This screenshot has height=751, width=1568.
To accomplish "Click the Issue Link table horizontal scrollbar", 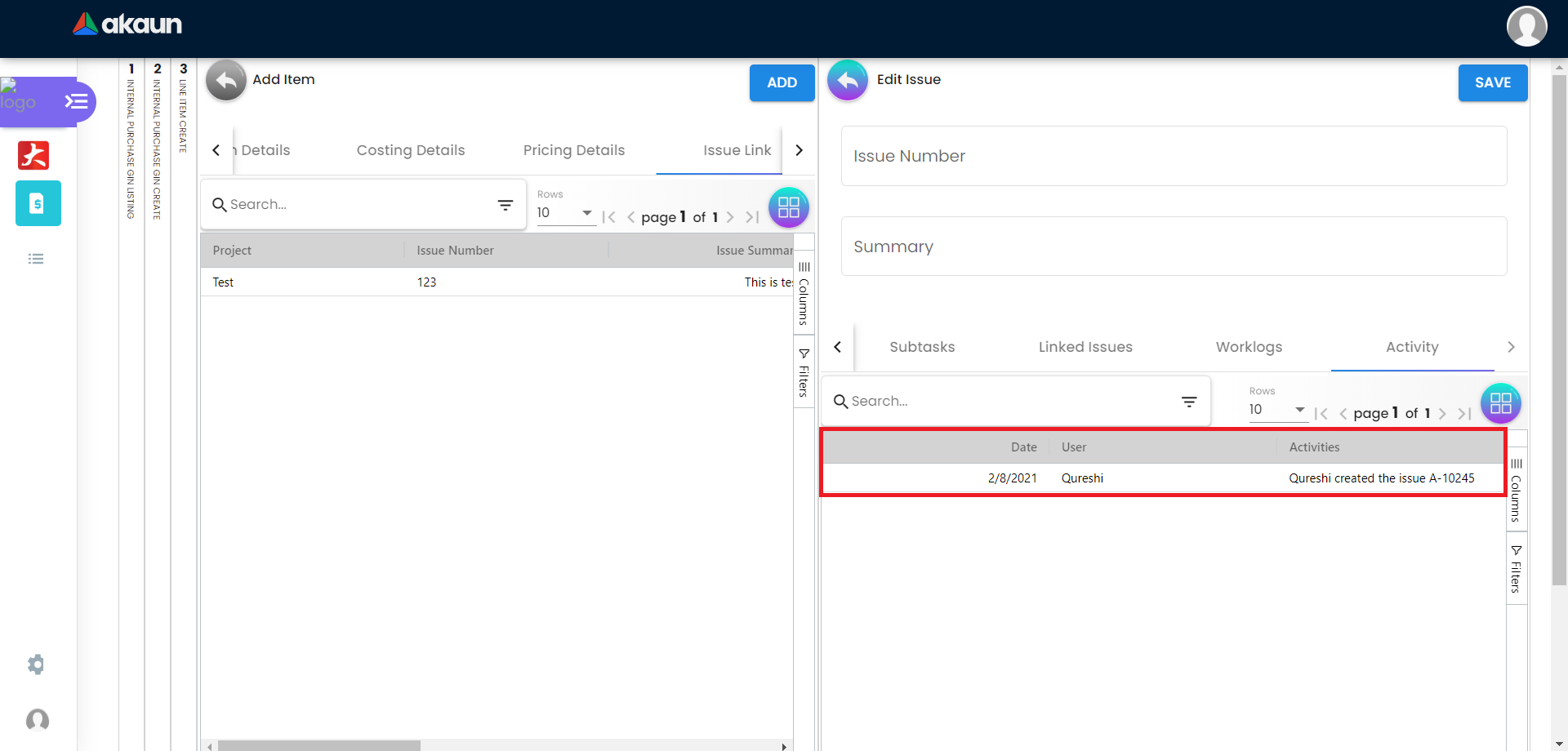I will [x=318, y=746].
